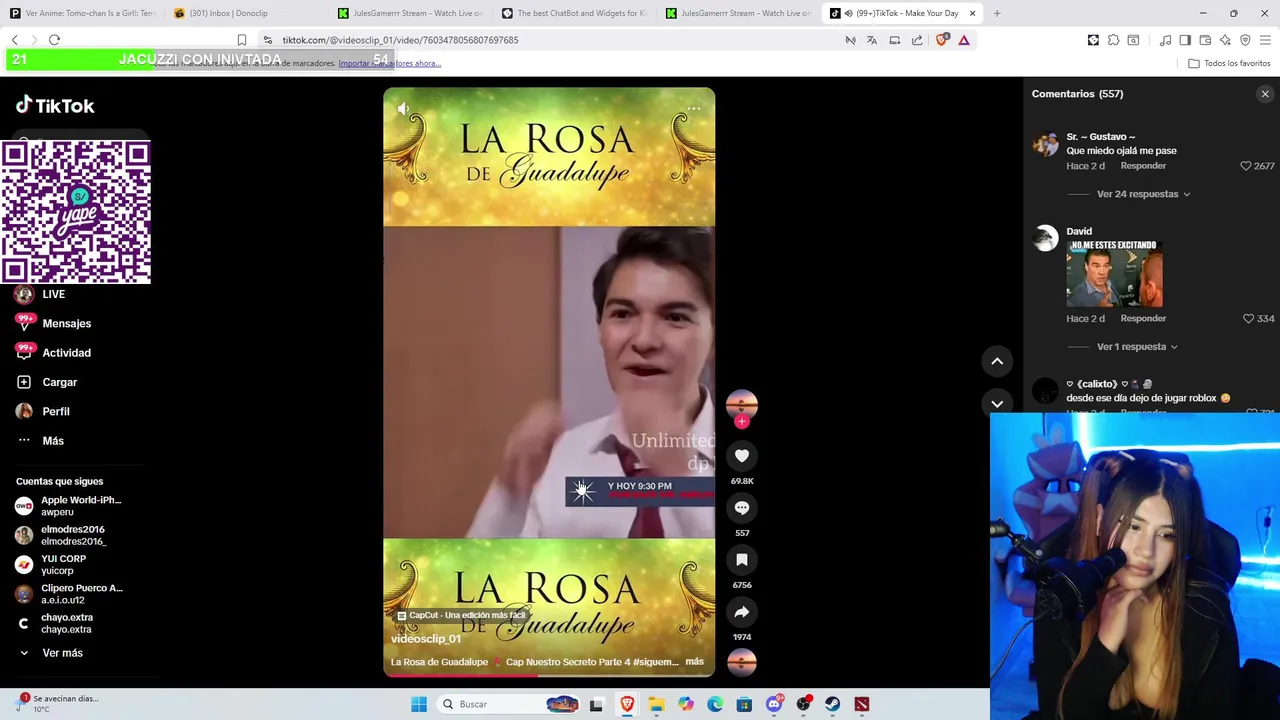Switch to 'The best ChatBot and Widgets' tab
The height and width of the screenshot is (720, 1280).
coord(574,13)
